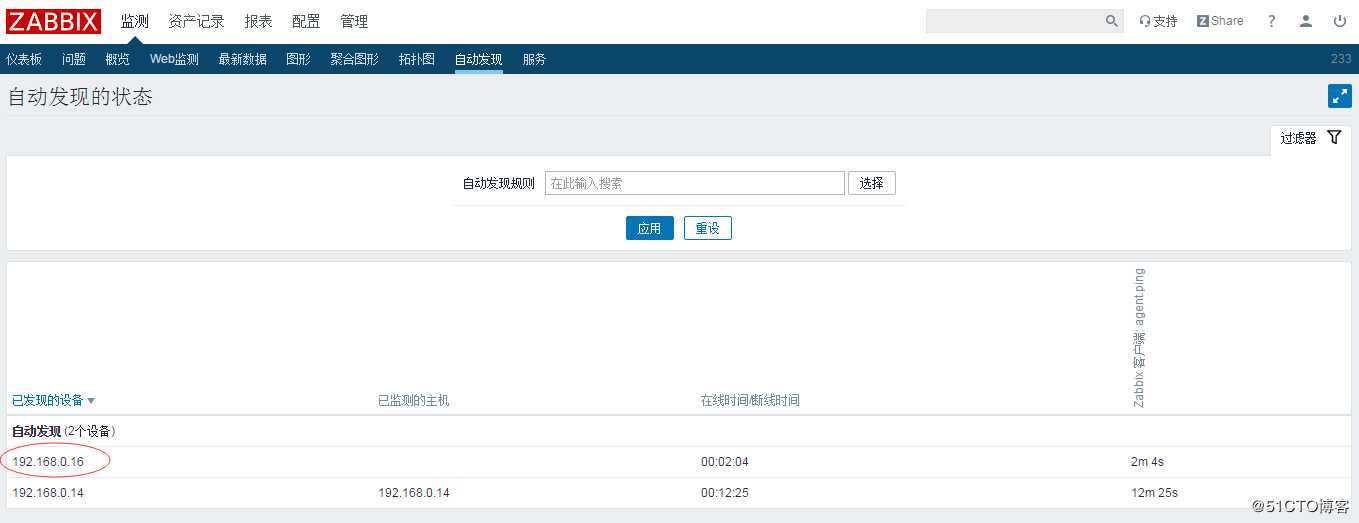Toggle fullscreen mode icon
This screenshot has height=523, width=1359.
click(x=1340, y=96)
